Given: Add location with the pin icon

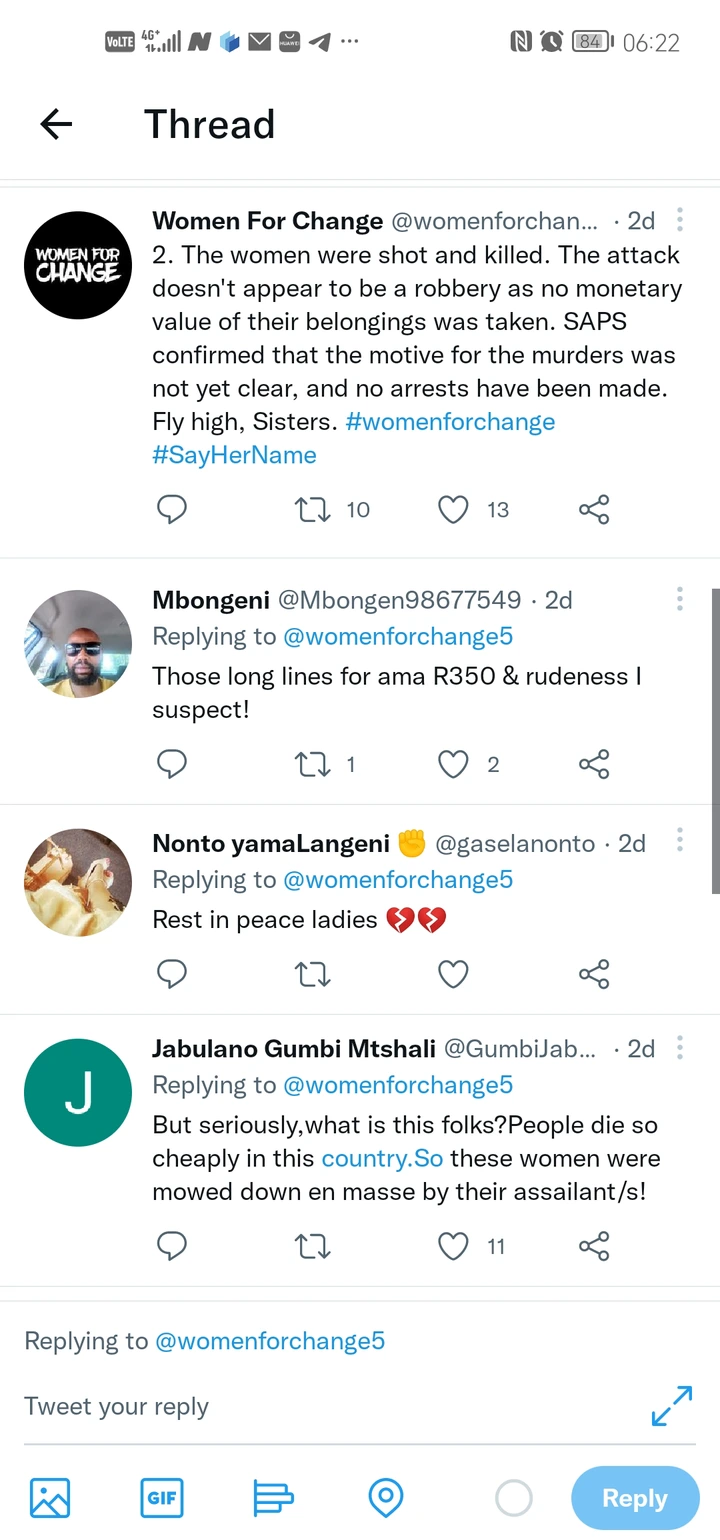Looking at the screenshot, I should pyautogui.click(x=386, y=1498).
